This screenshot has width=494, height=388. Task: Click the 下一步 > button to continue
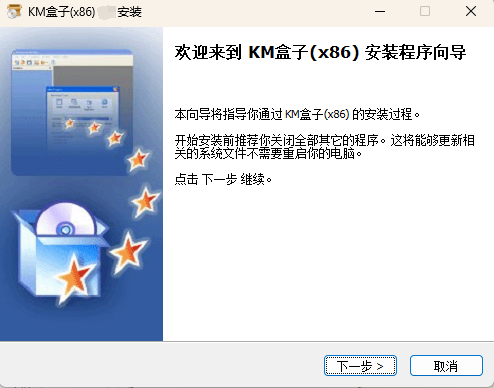tap(360, 366)
